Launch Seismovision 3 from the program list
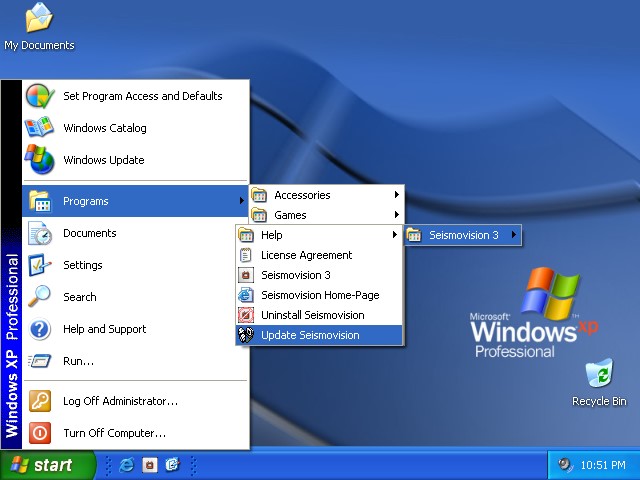The image size is (640, 480). pyautogui.click(x=295, y=275)
